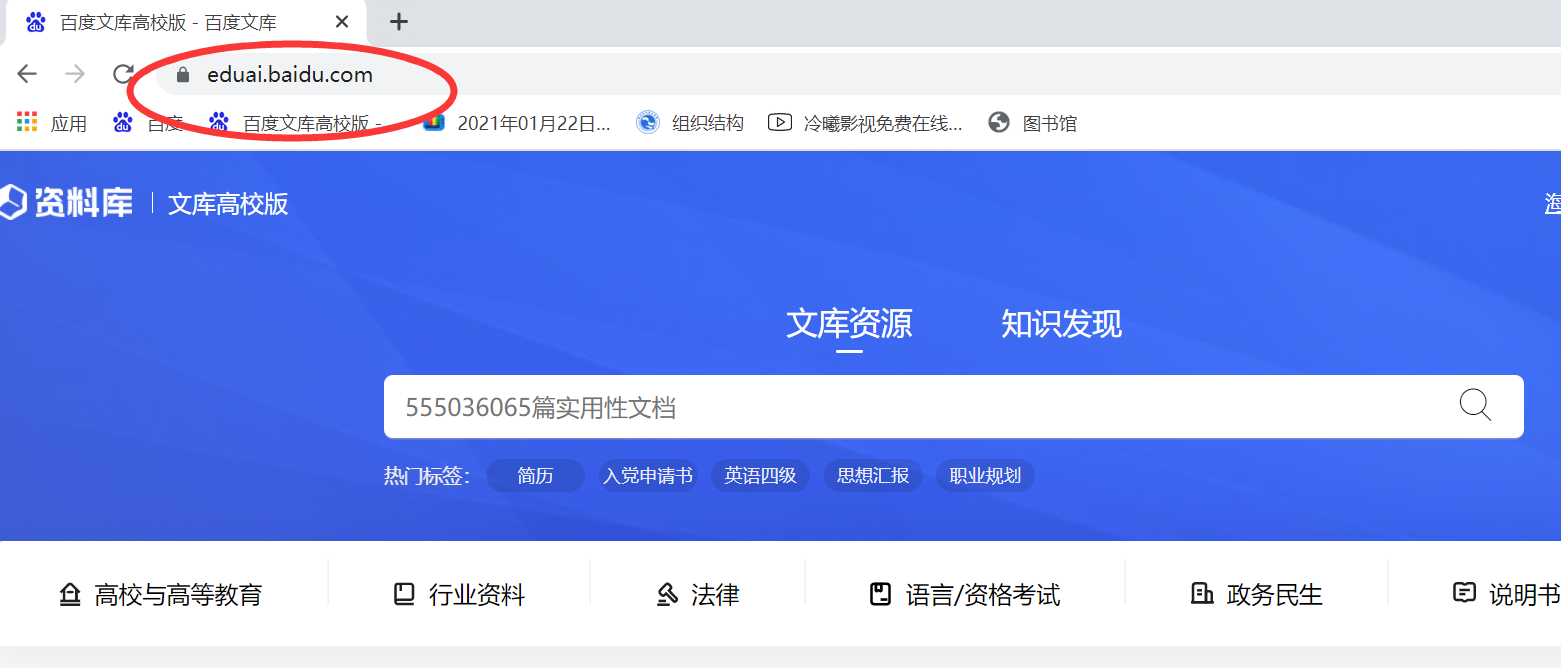
Task: Switch to the 知识发现 tab
Action: 1061,324
